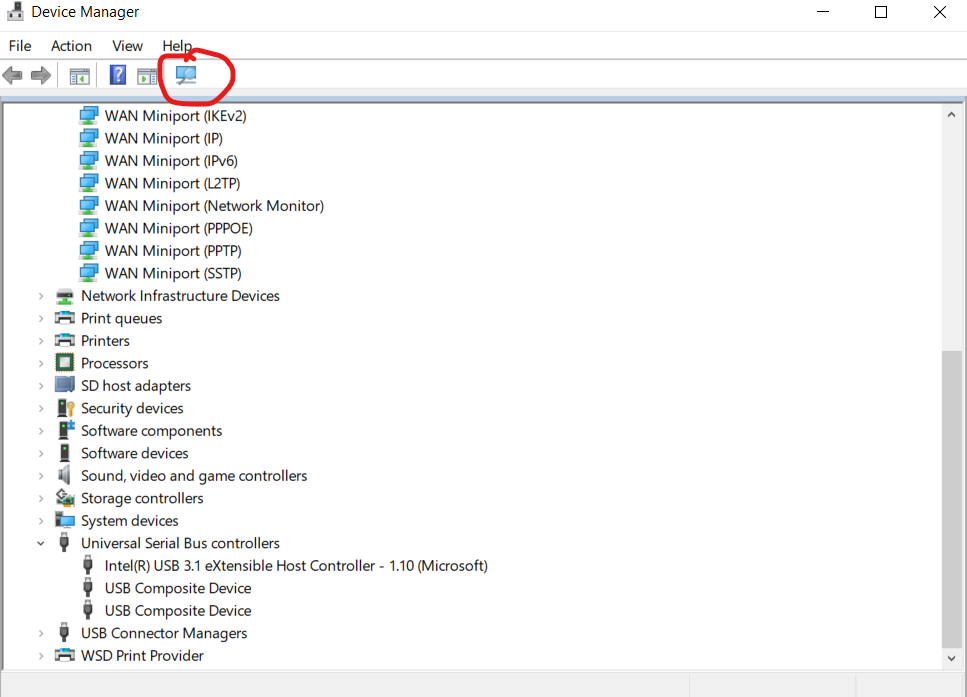The width and height of the screenshot is (967, 697).
Task: Click the Processors chip icon
Action: (65, 363)
